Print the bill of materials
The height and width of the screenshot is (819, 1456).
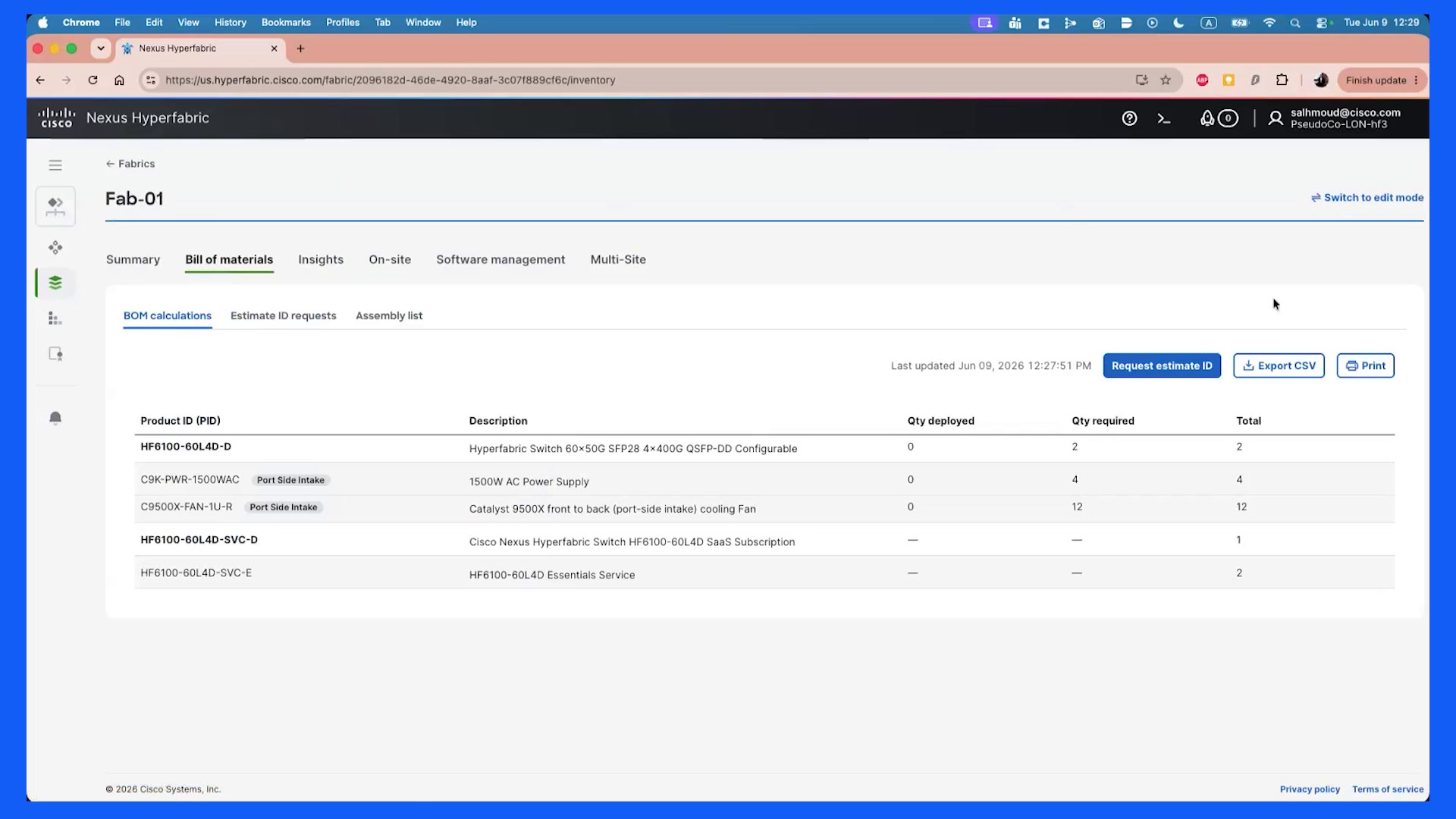(x=1365, y=366)
